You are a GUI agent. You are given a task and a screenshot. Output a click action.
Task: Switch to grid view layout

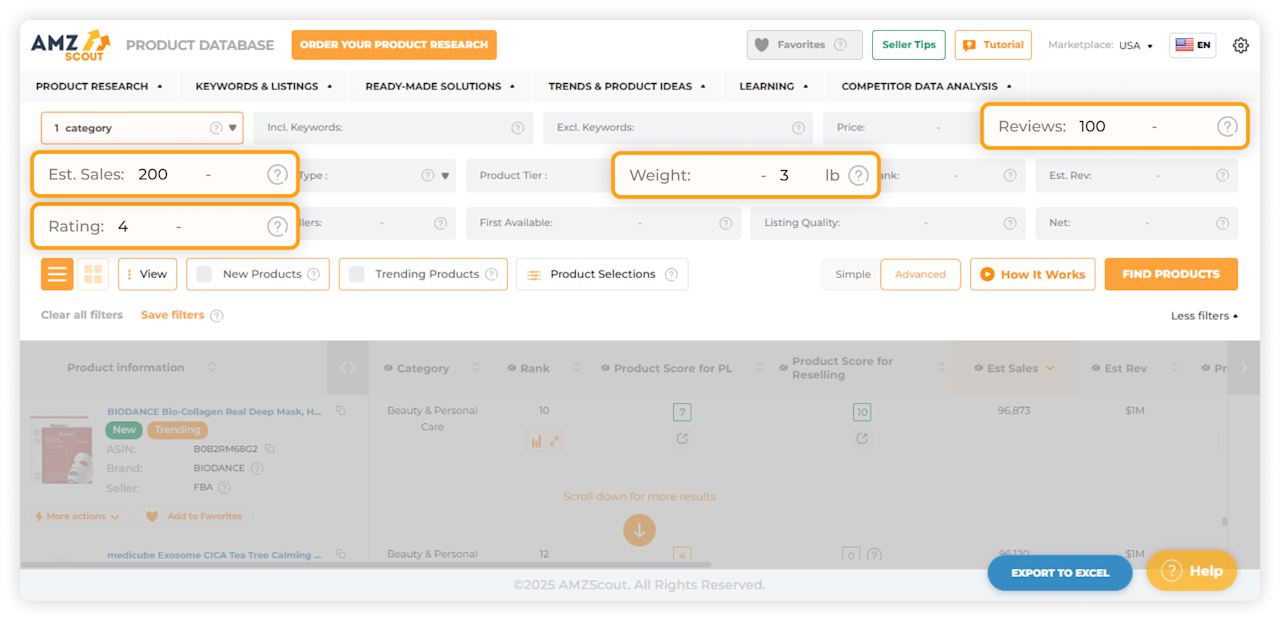click(91, 273)
